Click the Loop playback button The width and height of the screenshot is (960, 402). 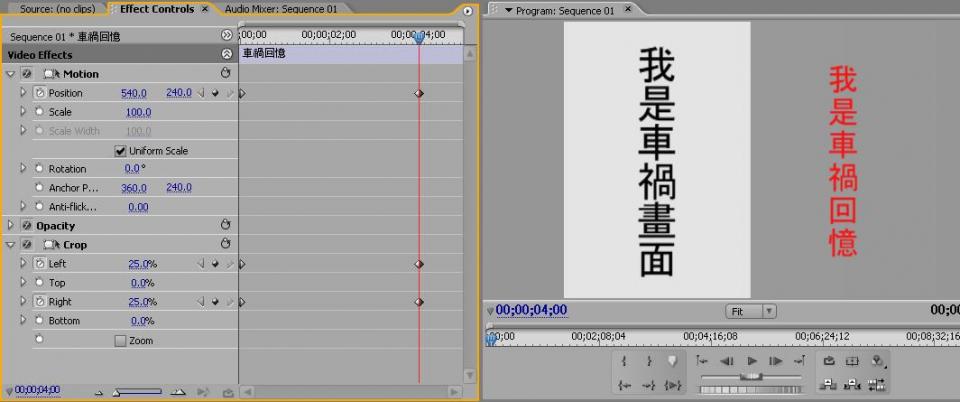tap(829, 361)
